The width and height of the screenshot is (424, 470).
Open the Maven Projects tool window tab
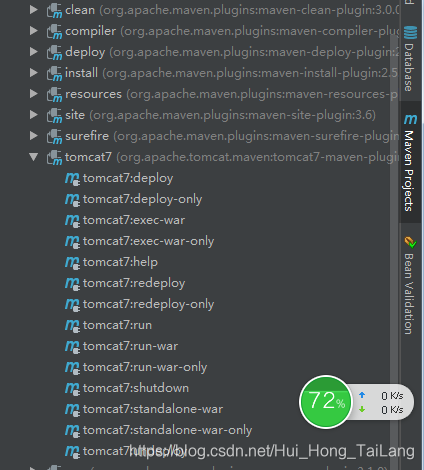point(410,162)
